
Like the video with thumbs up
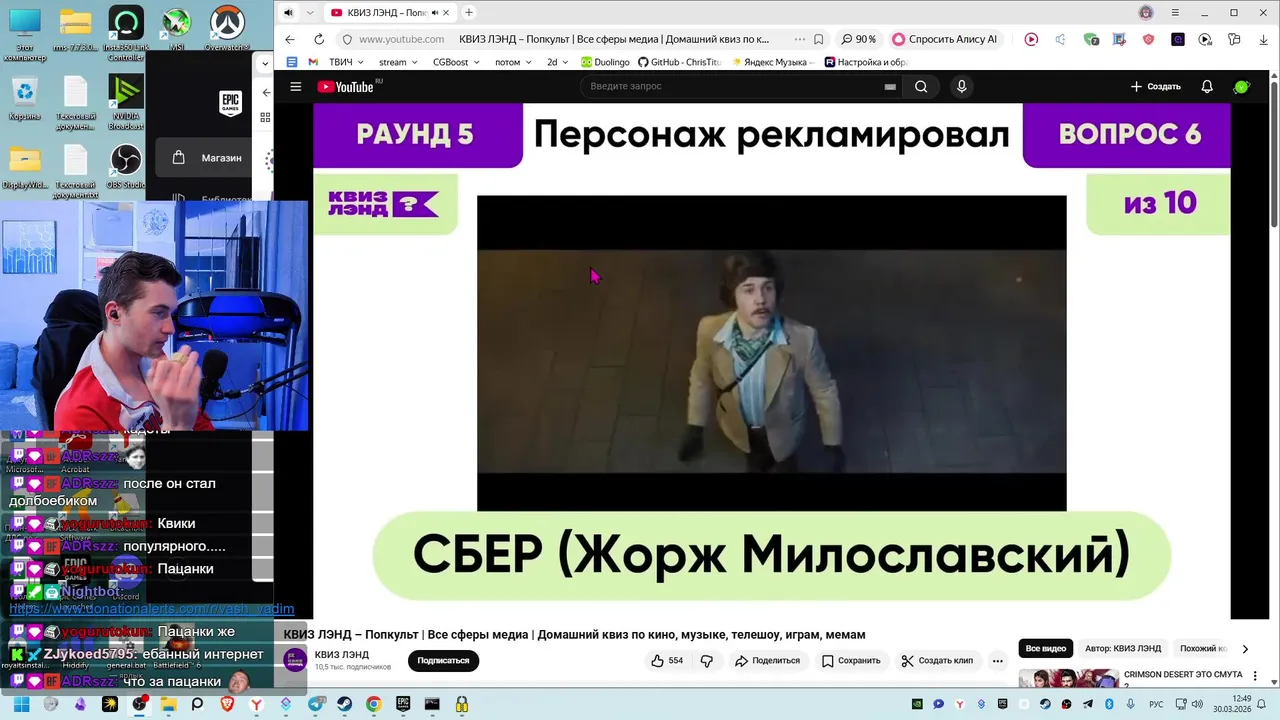pos(667,661)
